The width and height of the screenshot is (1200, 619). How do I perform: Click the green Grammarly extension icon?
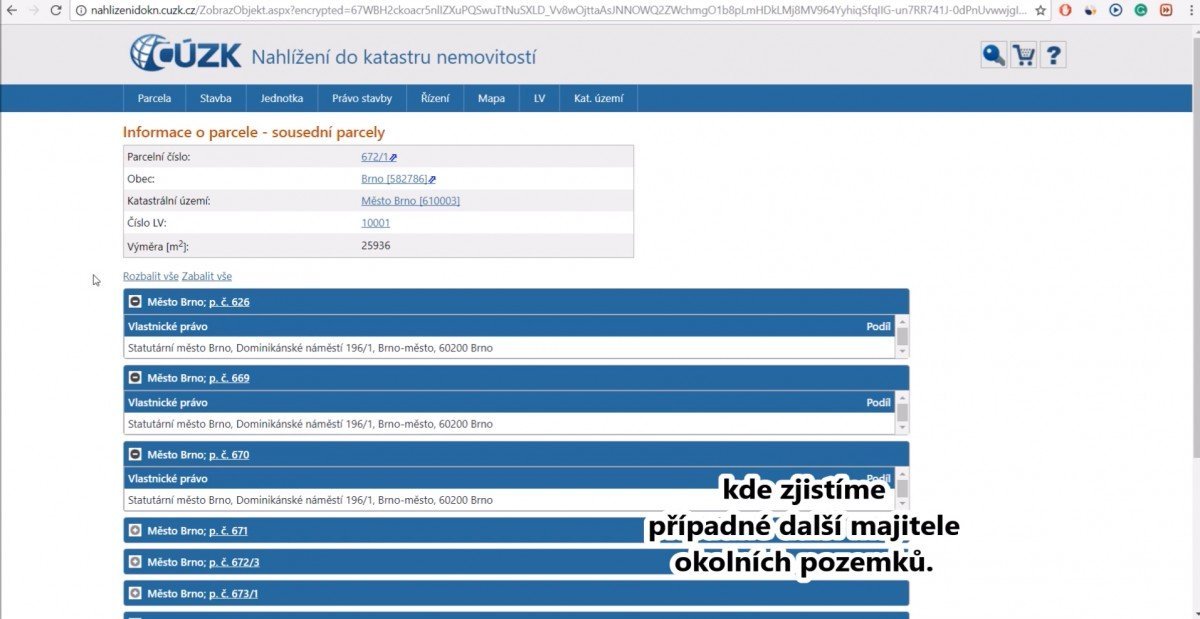(1141, 10)
